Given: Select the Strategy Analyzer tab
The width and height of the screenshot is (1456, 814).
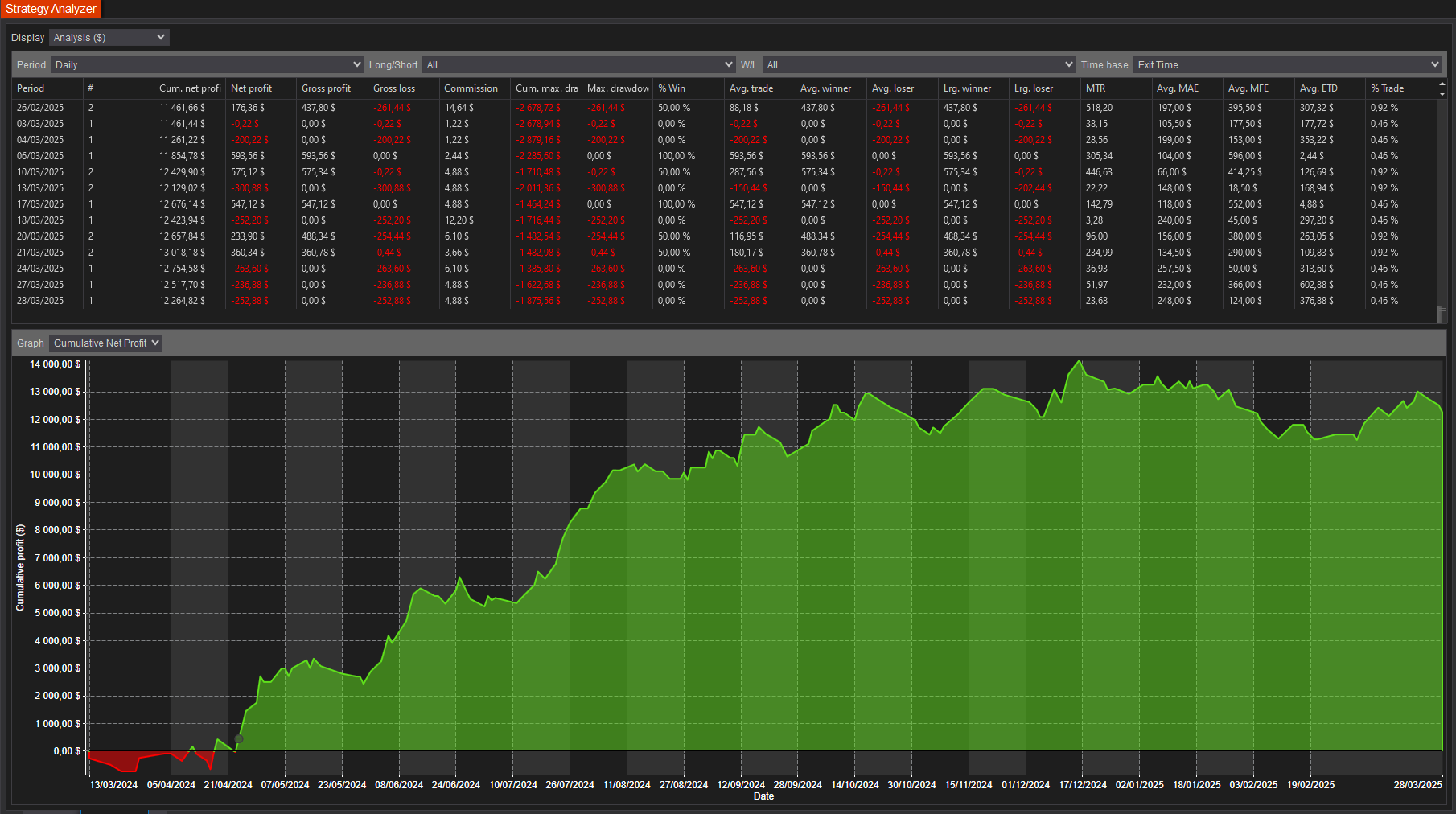Looking at the screenshot, I should (x=51, y=9).
